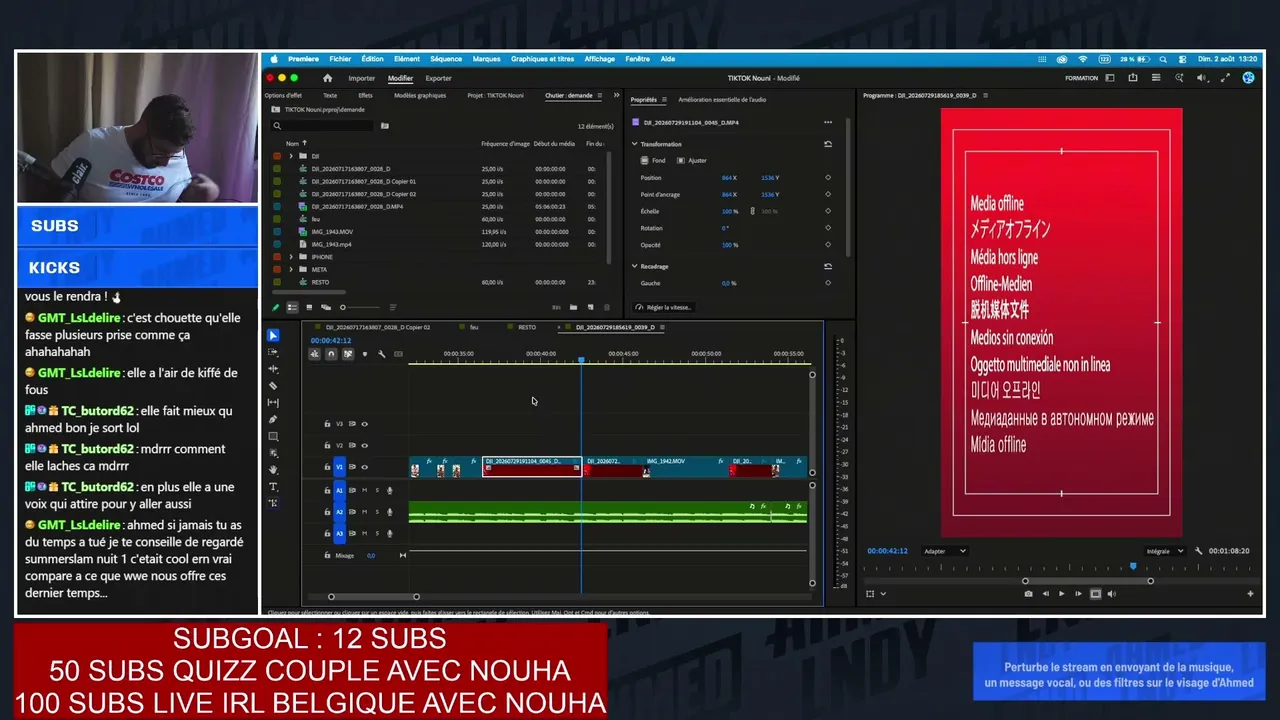Open the Intégrale playback resolution dropdown

click(x=1165, y=551)
